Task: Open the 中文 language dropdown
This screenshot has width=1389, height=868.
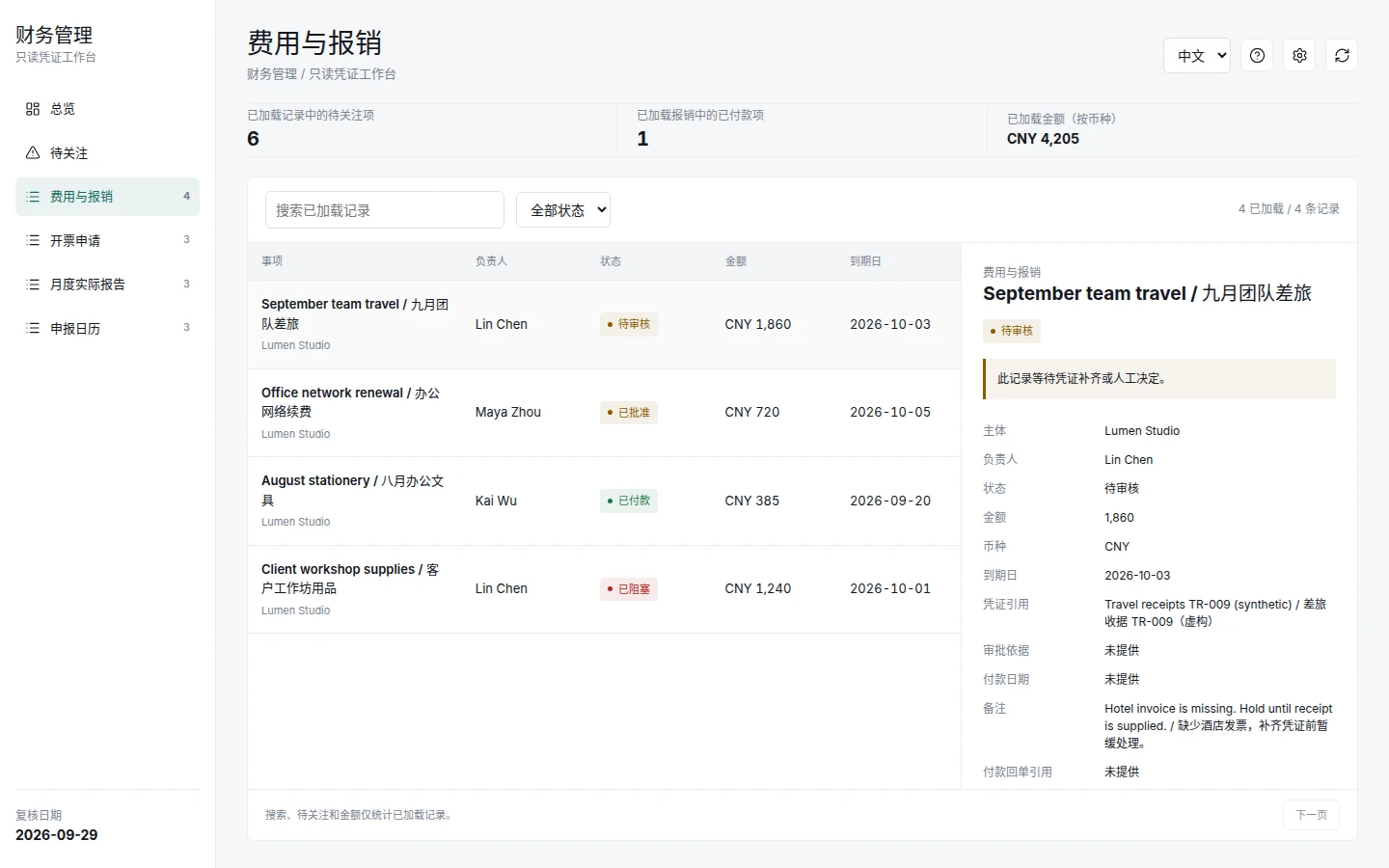Action: pos(1197,56)
